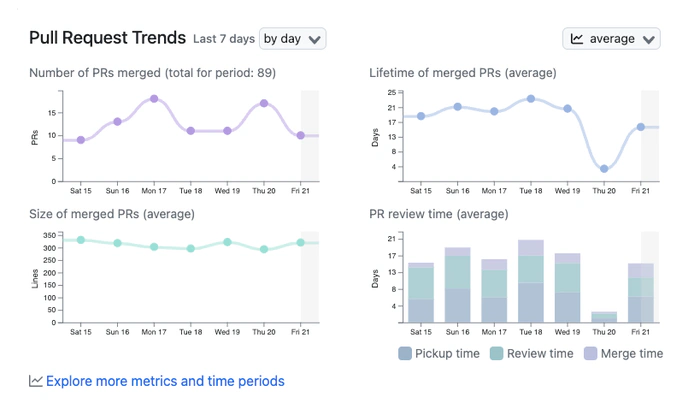Click the Thu 20 point on Lifetime chart
The height and width of the screenshot is (409, 700).
604,169
